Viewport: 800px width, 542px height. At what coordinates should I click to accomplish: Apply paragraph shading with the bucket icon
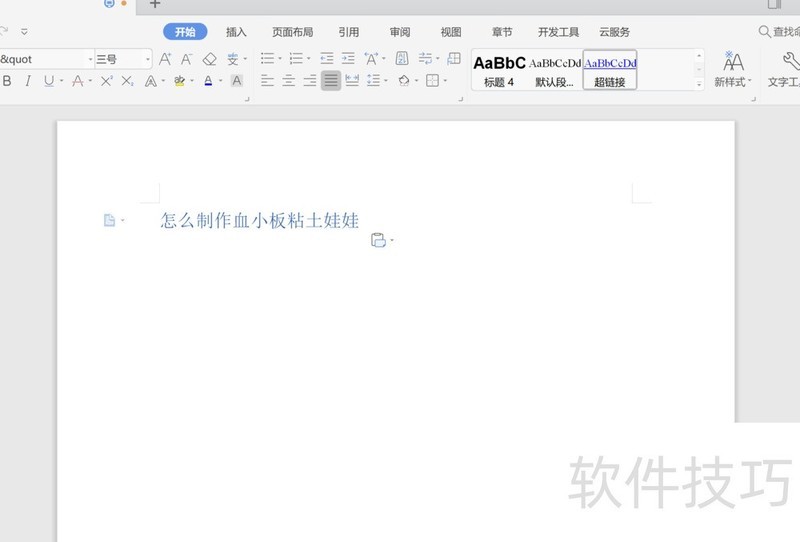404,81
